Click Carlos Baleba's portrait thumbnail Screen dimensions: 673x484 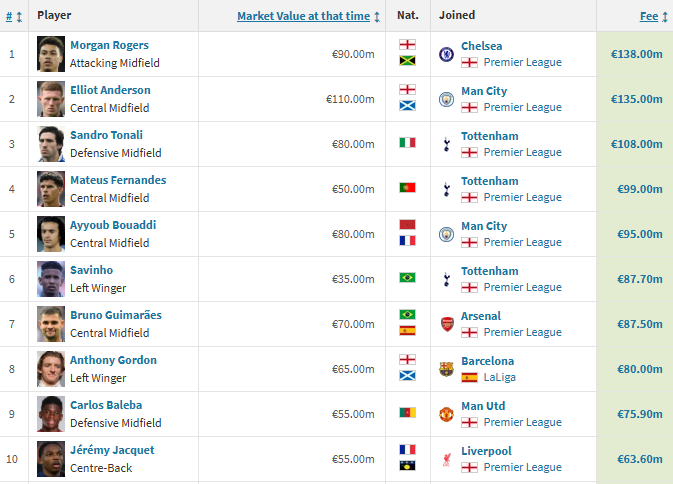point(51,414)
